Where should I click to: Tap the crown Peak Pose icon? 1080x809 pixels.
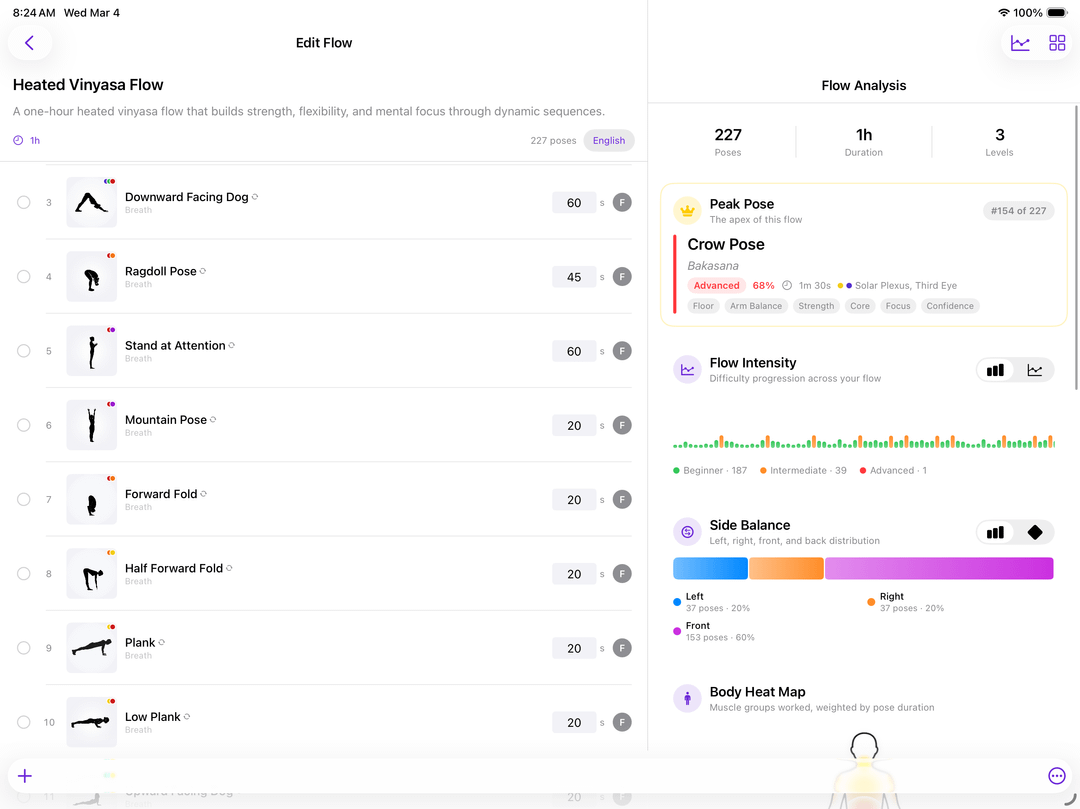687,211
